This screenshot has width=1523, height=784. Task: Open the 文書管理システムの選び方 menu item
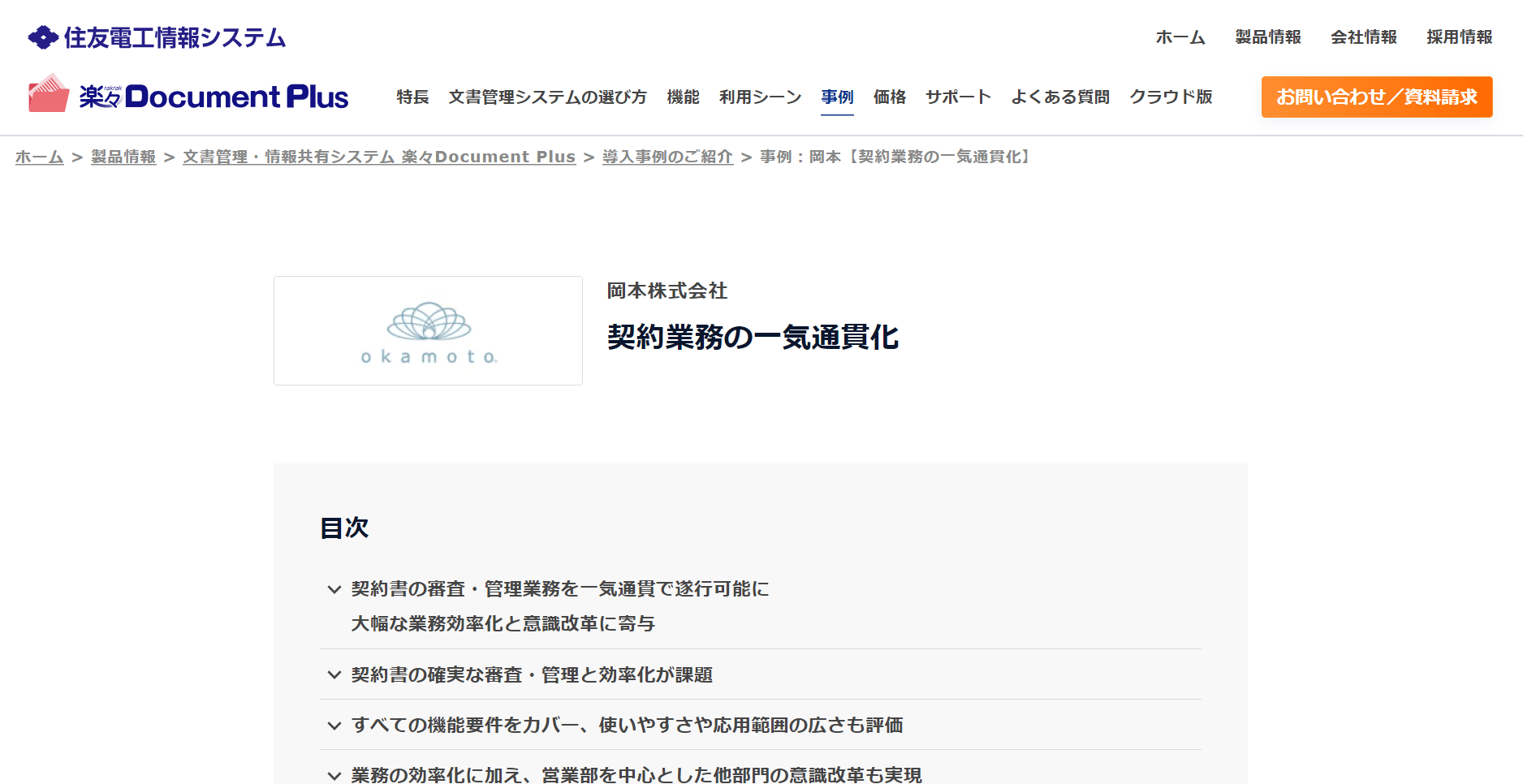coord(548,97)
